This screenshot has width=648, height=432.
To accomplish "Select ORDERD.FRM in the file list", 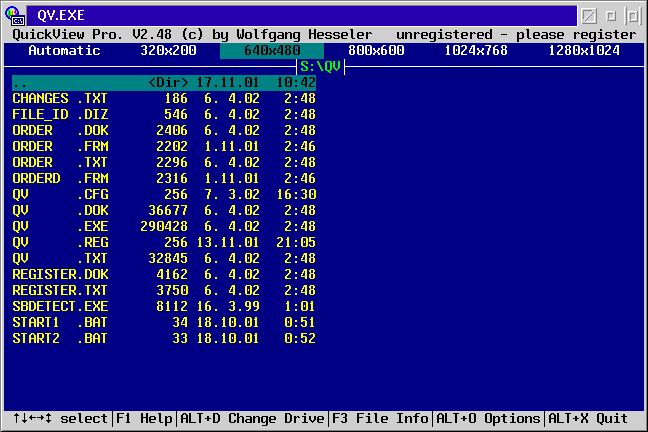I will (x=164, y=179).
